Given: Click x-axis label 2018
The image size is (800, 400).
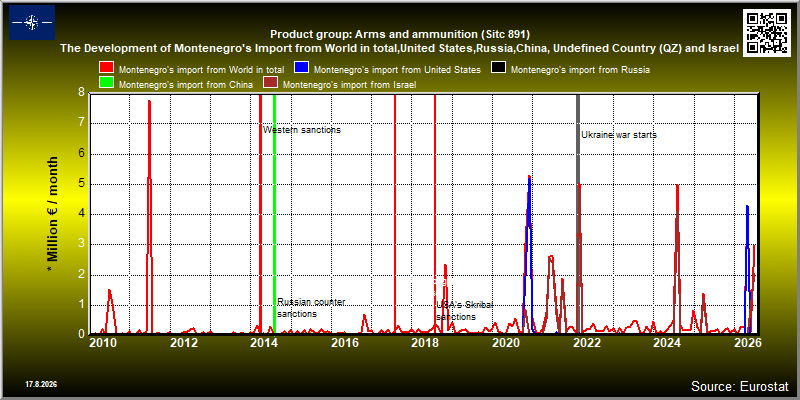Looking at the screenshot, I should 424,342.
